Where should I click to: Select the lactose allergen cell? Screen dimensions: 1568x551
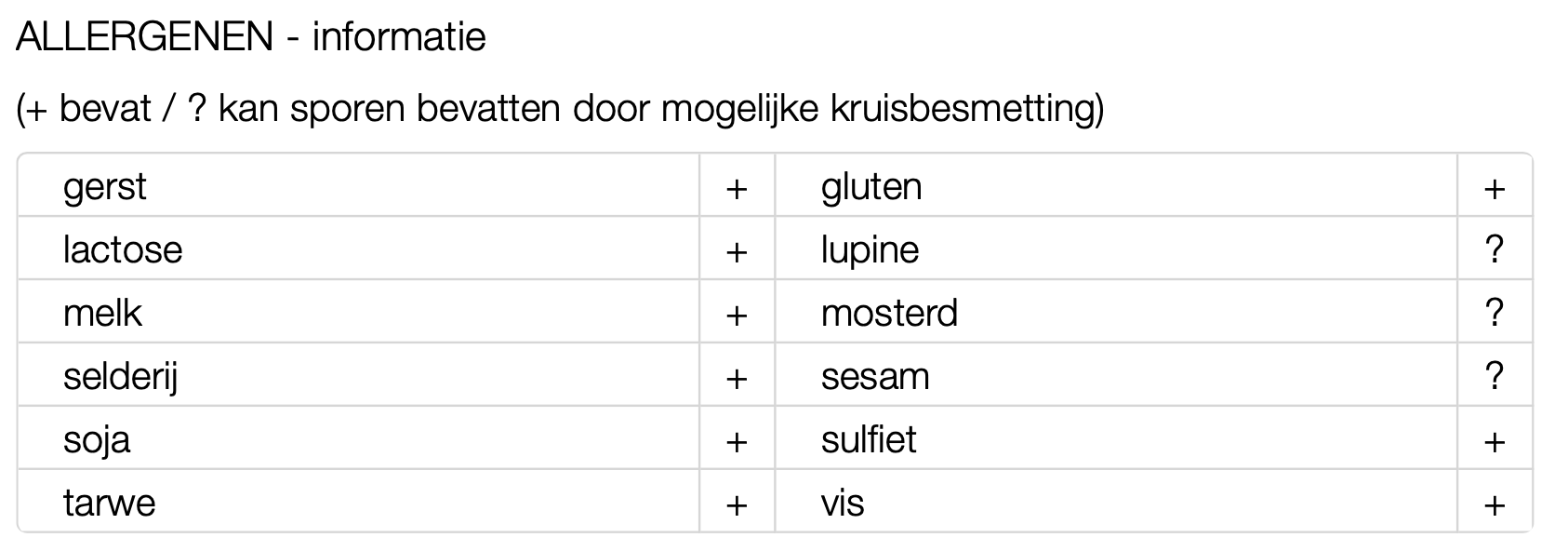(x=123, y=249)
